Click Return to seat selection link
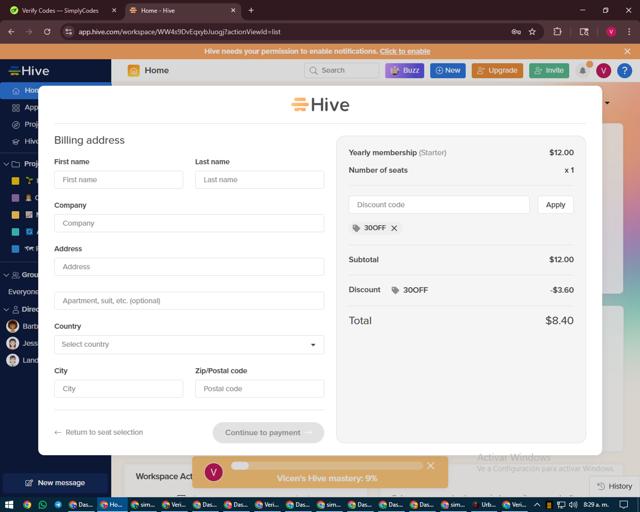 coord(98,432)
